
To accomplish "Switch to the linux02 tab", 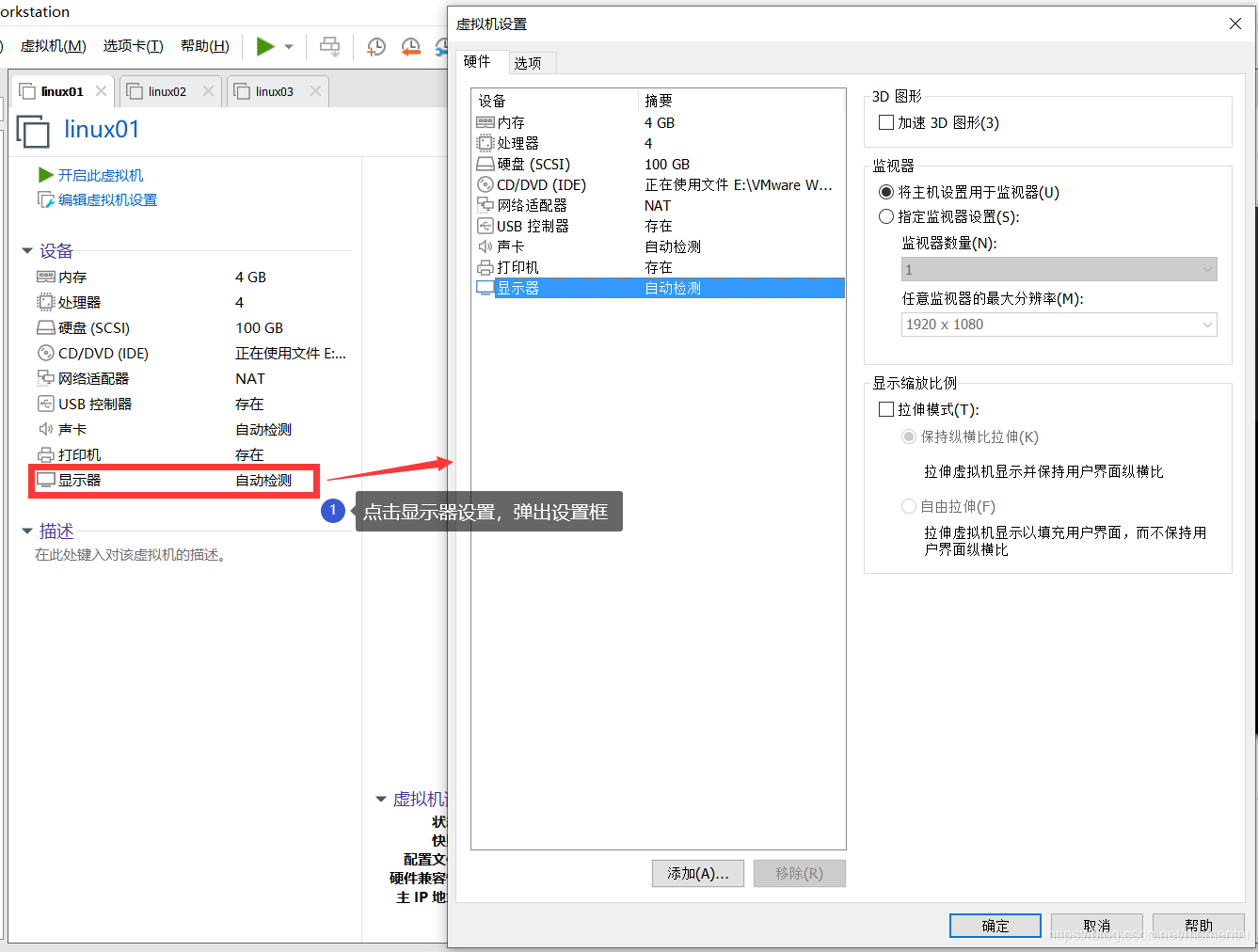I will pyautogui.click(x=167, y=91).
